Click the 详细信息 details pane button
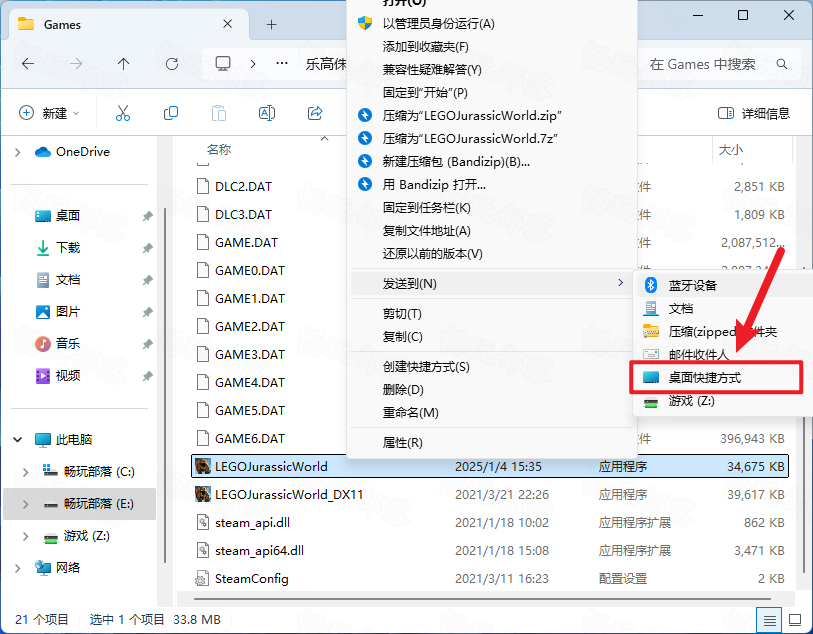Viewport: 813px width, 634px height. pos(753,113)
